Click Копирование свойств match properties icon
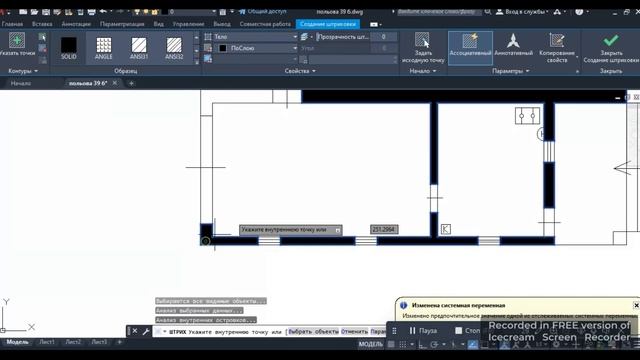Screen dimensions: 640x360 coord(557,40)
